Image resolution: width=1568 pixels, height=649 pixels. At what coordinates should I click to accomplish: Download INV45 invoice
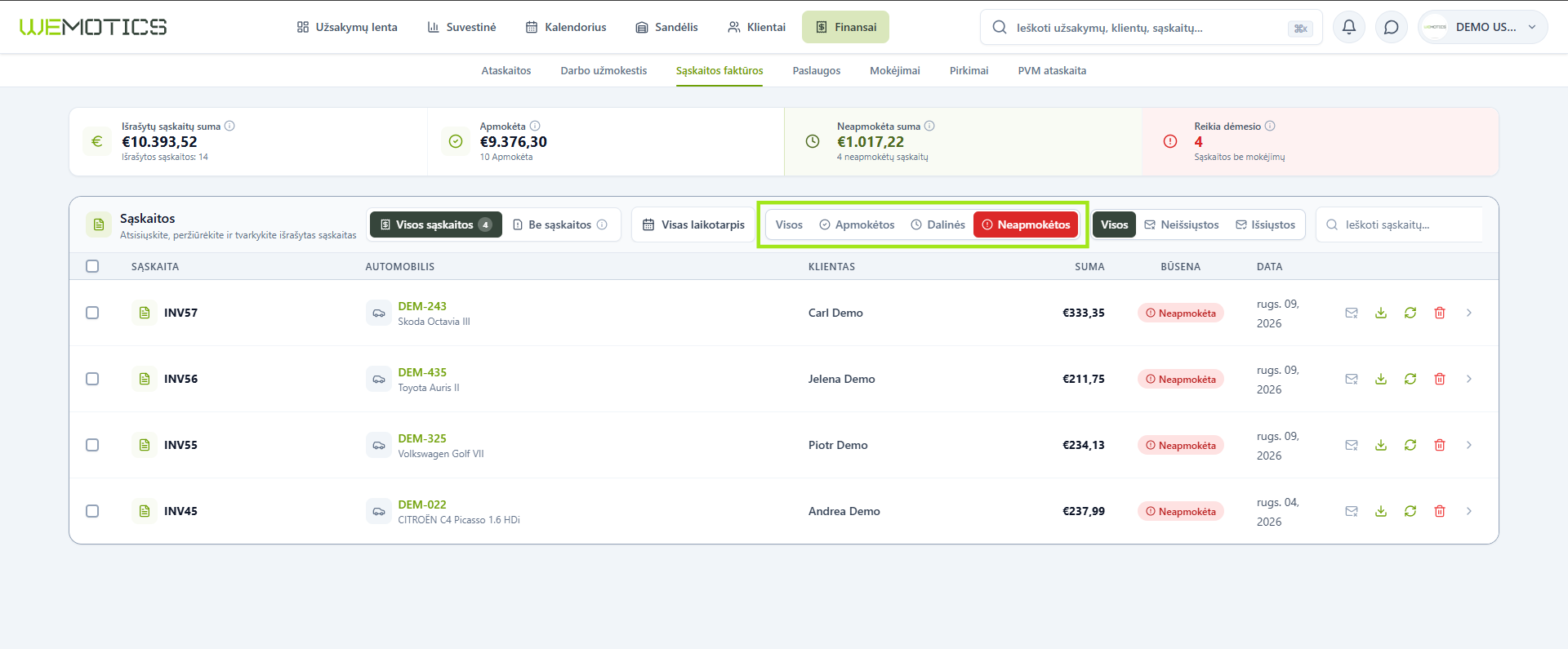[1381, 511]
